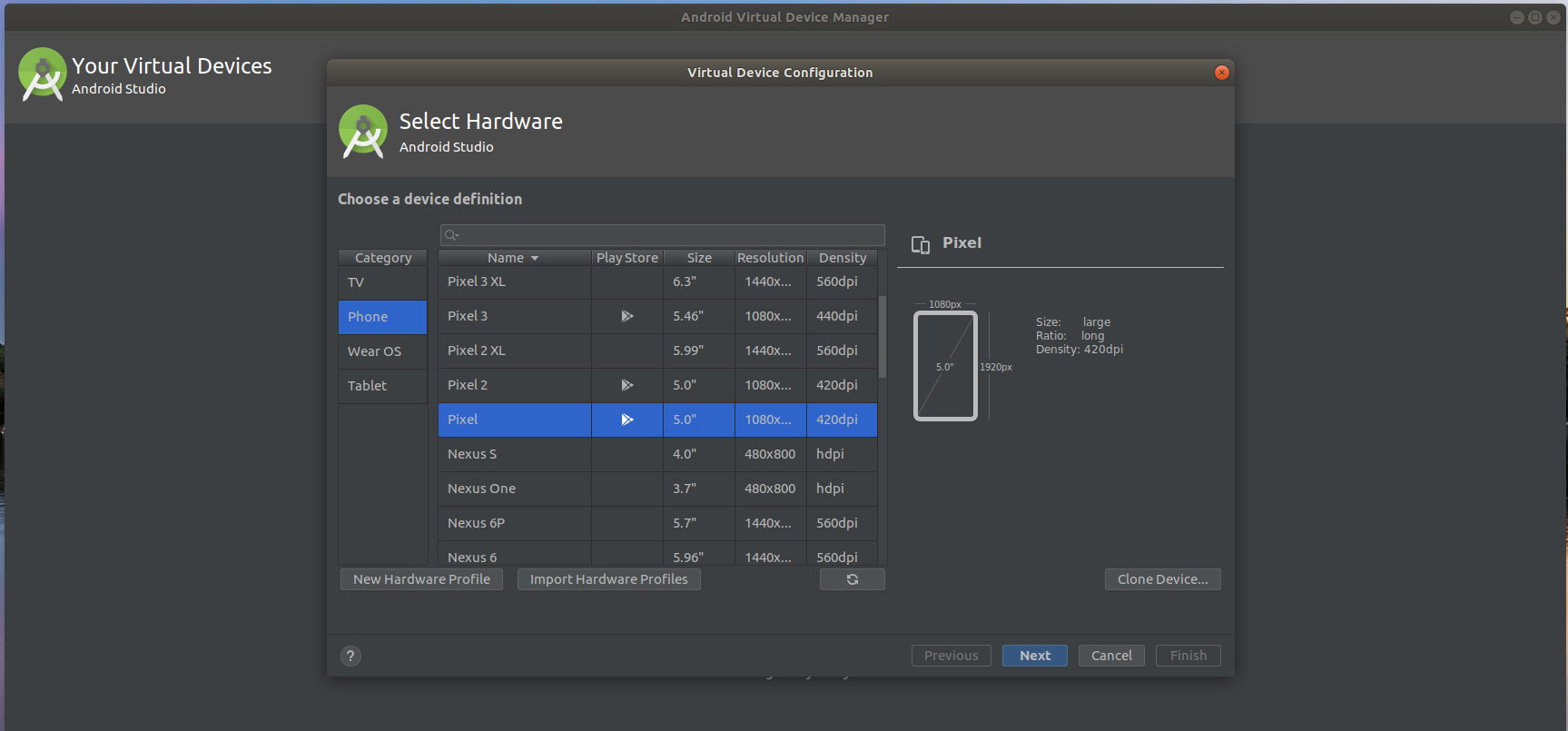The image size is (1568, 731).
Task: Click the refresh device list button
Action: [852, 579]
